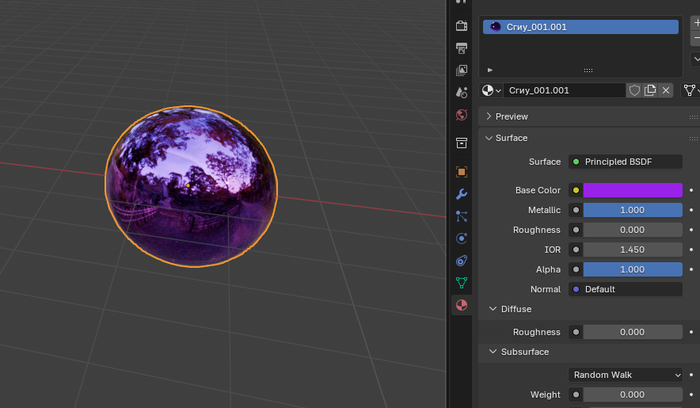Unlink material with the X button
The image size is (700, 408).
click(666, 90)
